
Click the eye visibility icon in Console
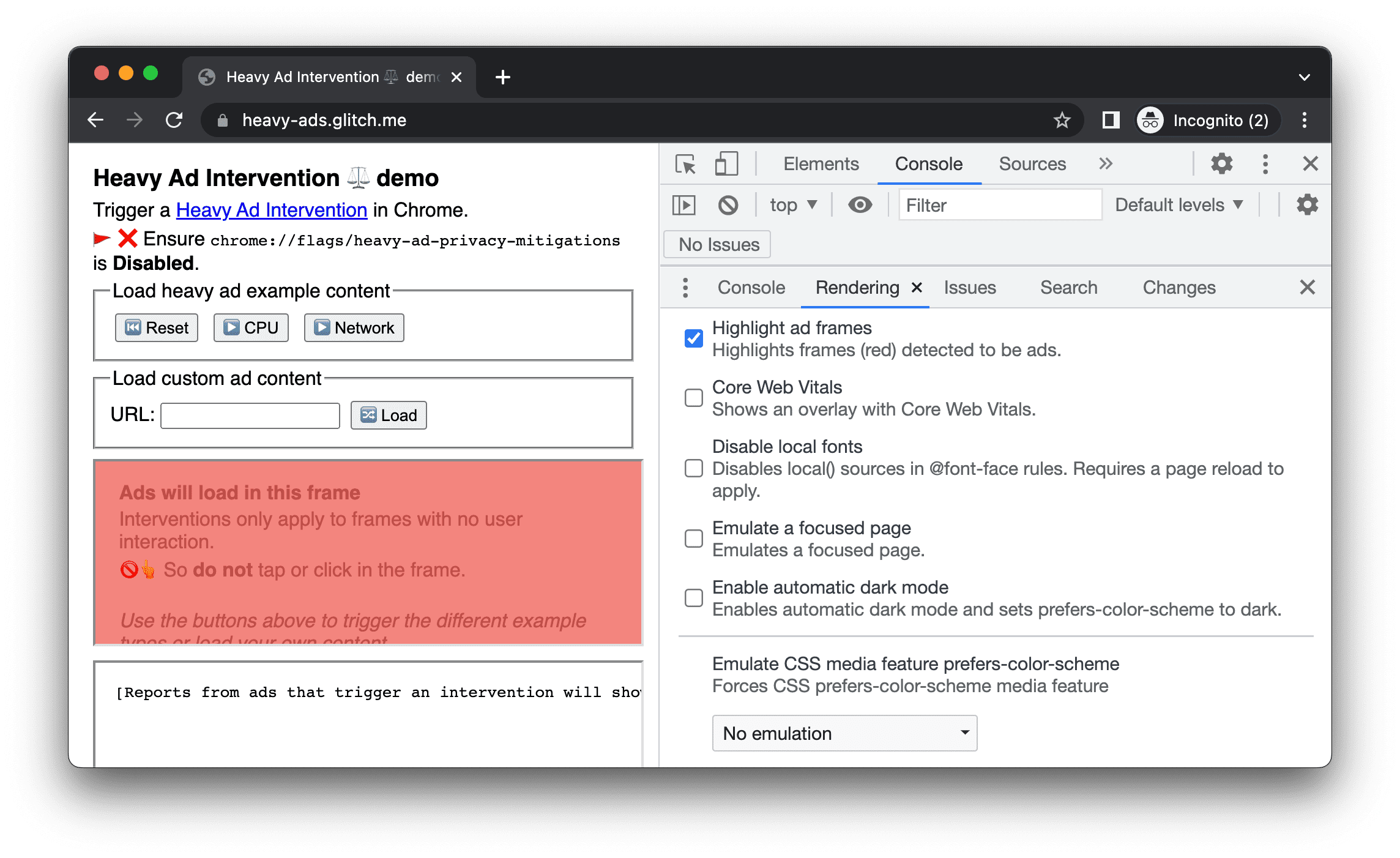point(860,206)
